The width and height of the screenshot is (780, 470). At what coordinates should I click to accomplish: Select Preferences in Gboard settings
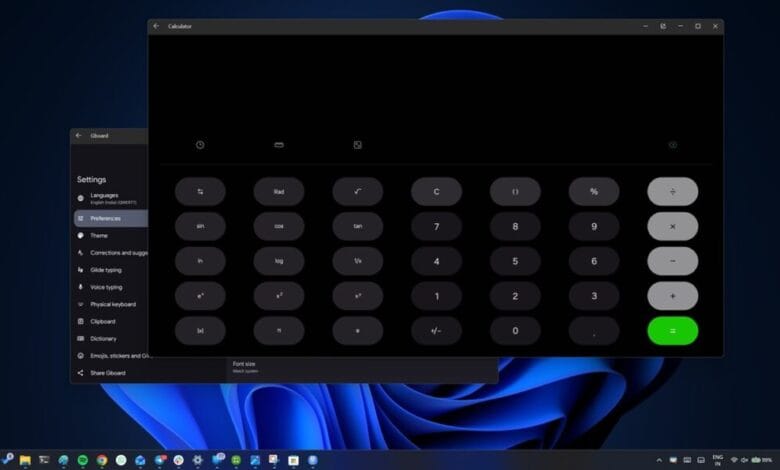coord(105,218)
